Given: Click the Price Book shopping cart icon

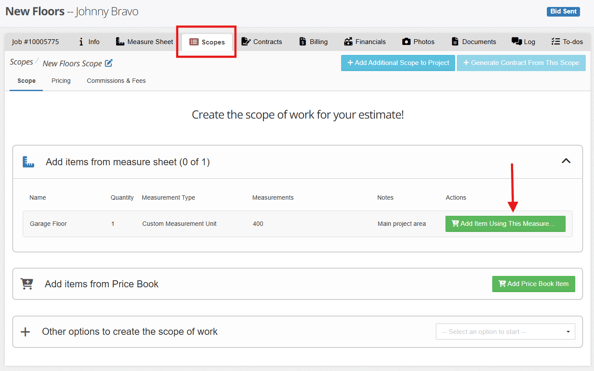Looking at the screenshot, I should pyautogui.click(x=27, y=284).
